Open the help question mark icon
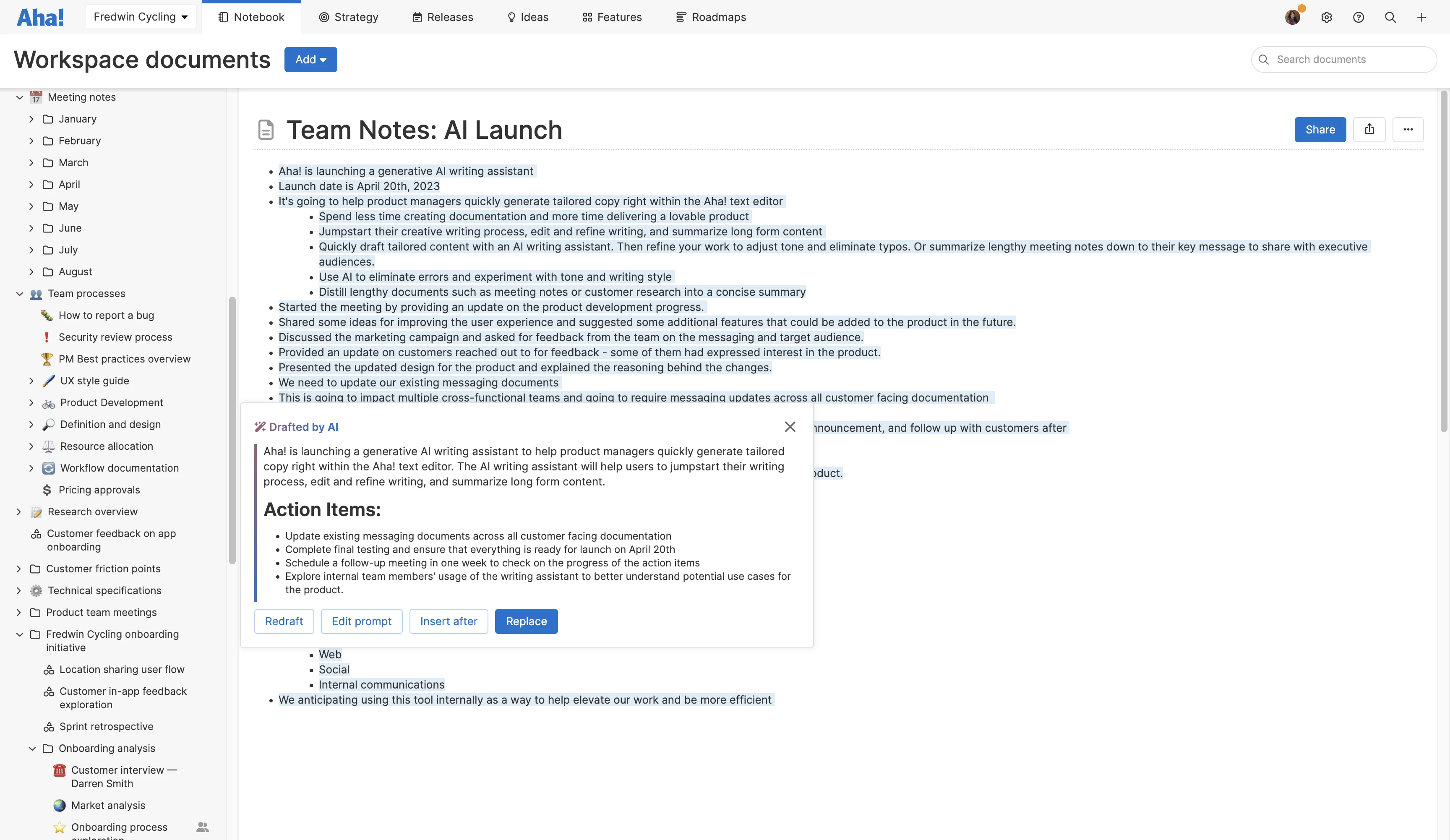The height and width of the screenshot is (840, 1450). pyautogui.click(x=1358, y=17)
